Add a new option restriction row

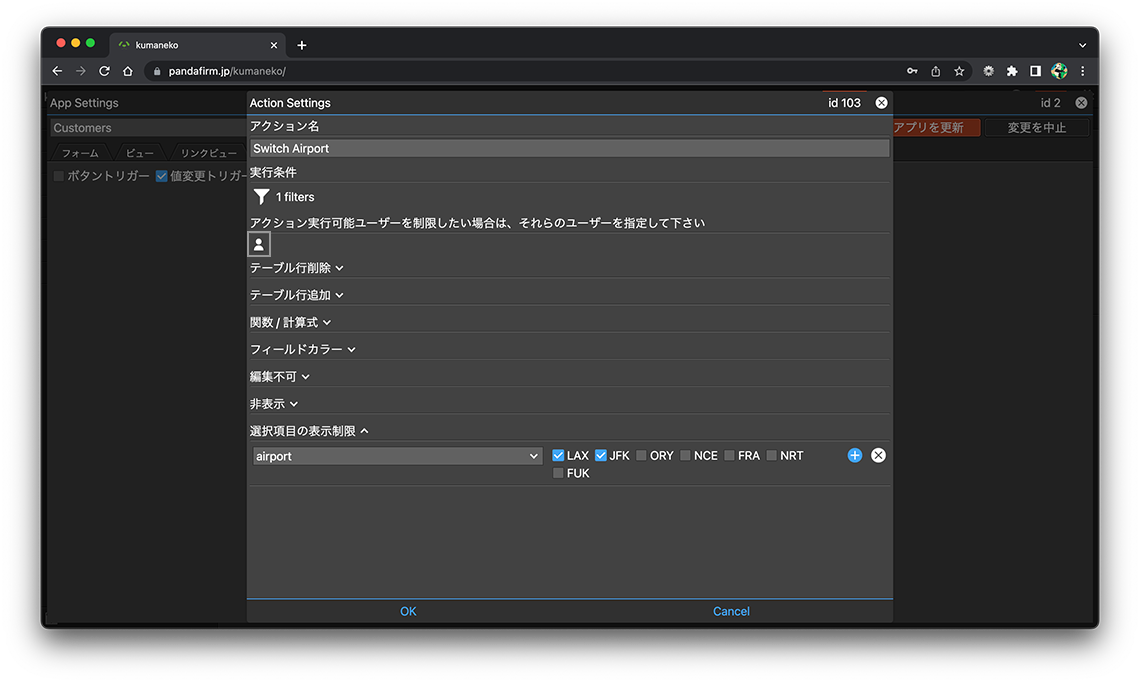coord(855,455)
